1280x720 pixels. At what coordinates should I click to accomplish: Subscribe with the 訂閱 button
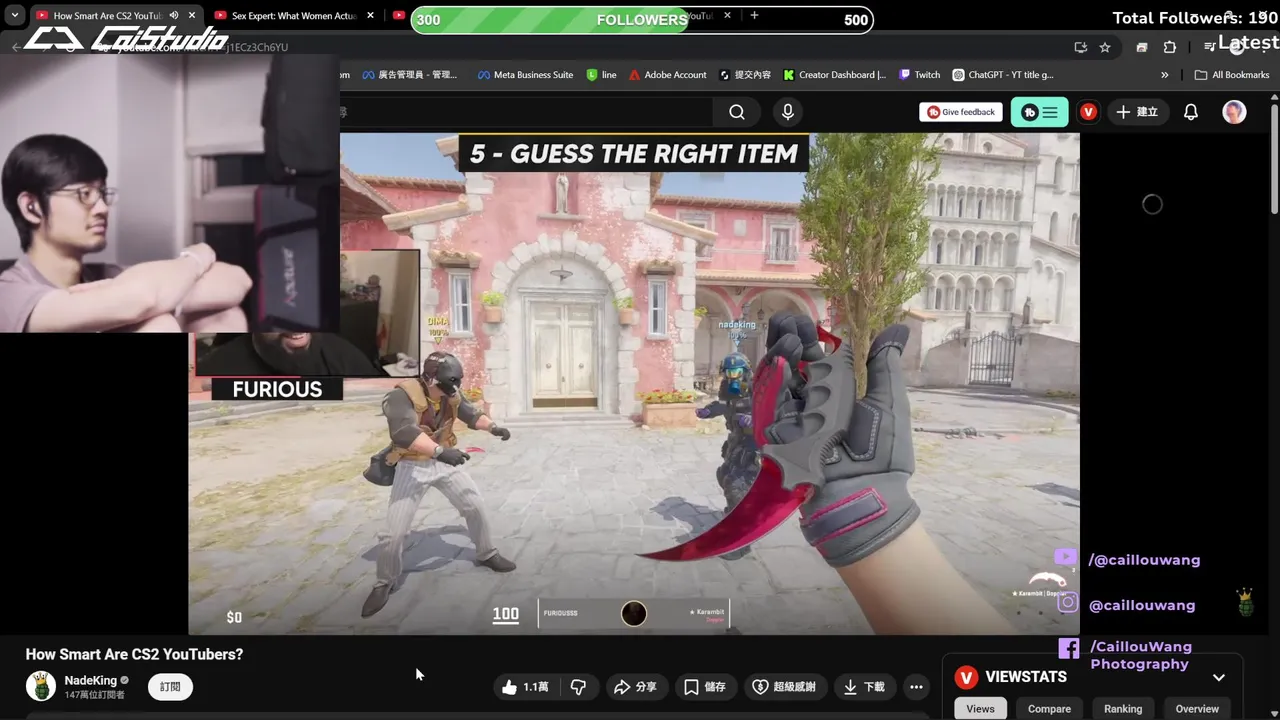pyautogui.click(x=170, y=687)
